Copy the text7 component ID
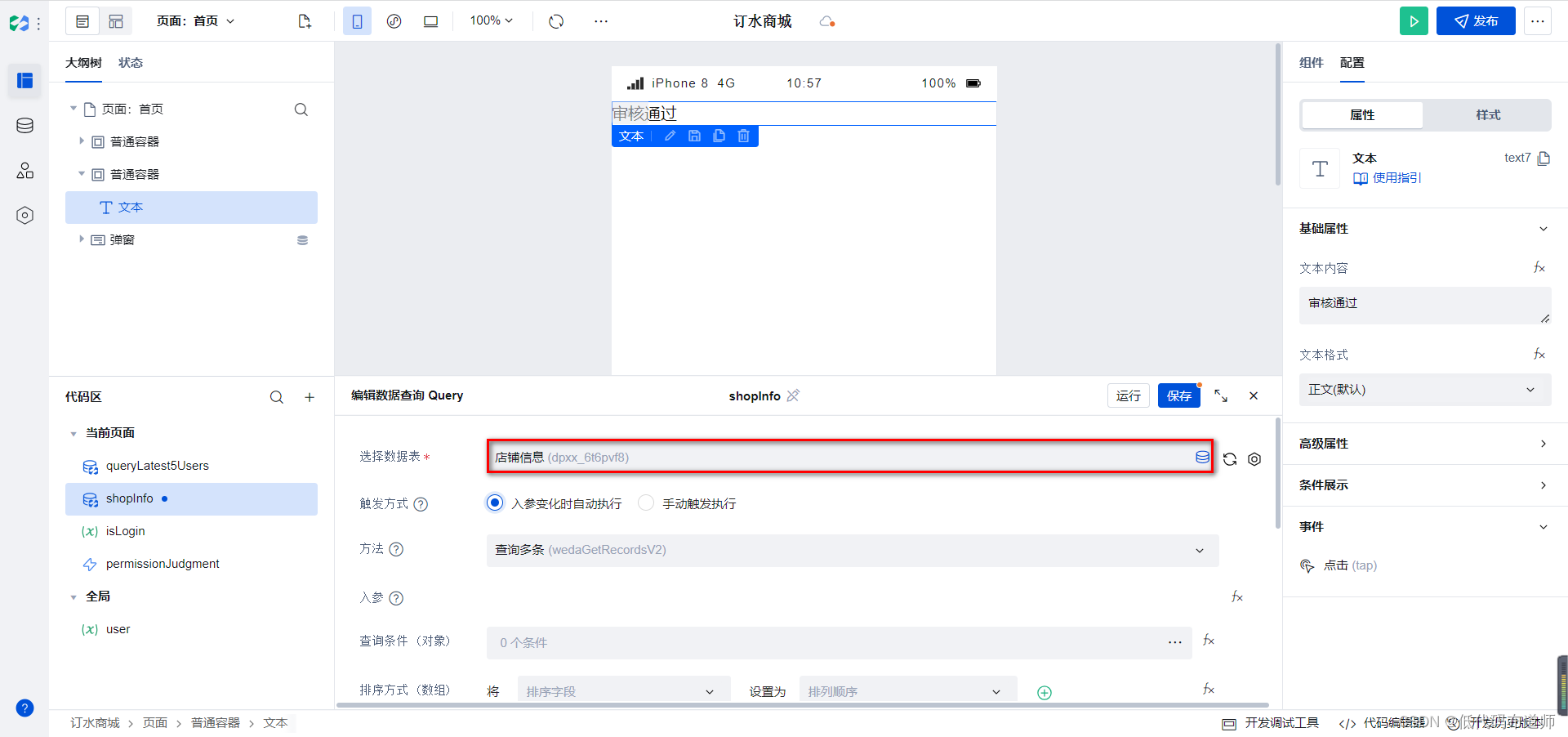 (x=1543, y=159)
